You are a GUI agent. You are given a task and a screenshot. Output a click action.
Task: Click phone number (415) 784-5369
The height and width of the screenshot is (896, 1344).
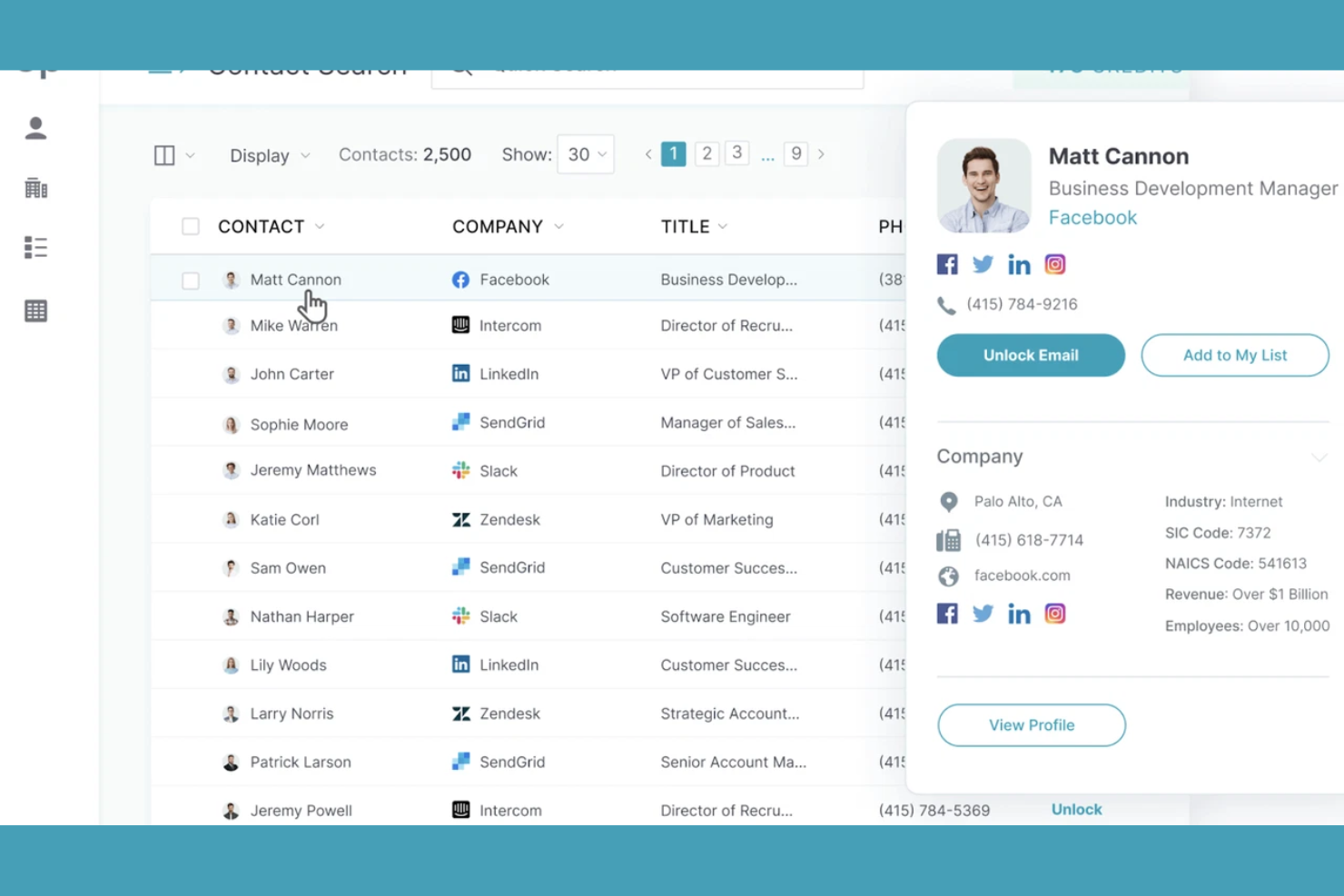(x=934, y=810)
